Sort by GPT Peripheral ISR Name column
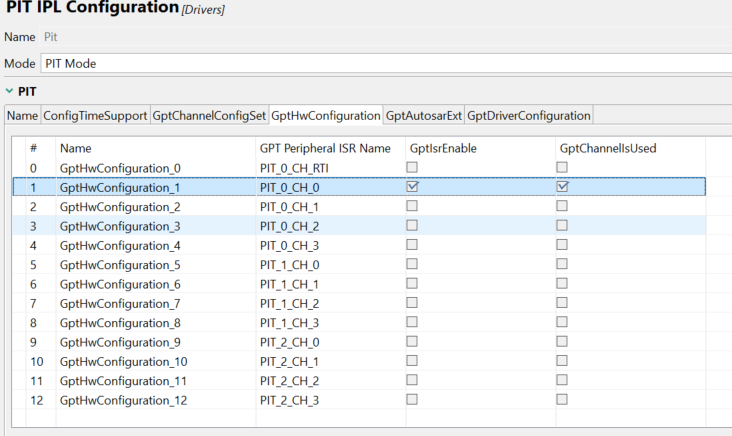This screenshot has height=436, width=732. click(x=324, y=148)
